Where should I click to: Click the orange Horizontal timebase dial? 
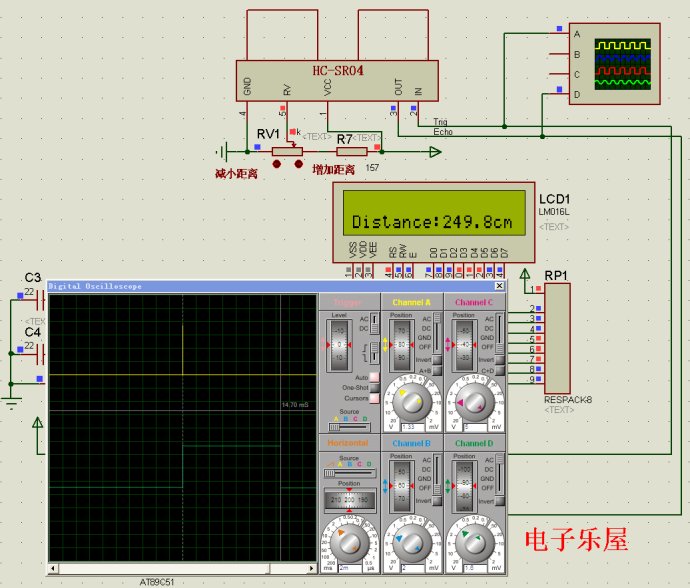tap(349, 542)
